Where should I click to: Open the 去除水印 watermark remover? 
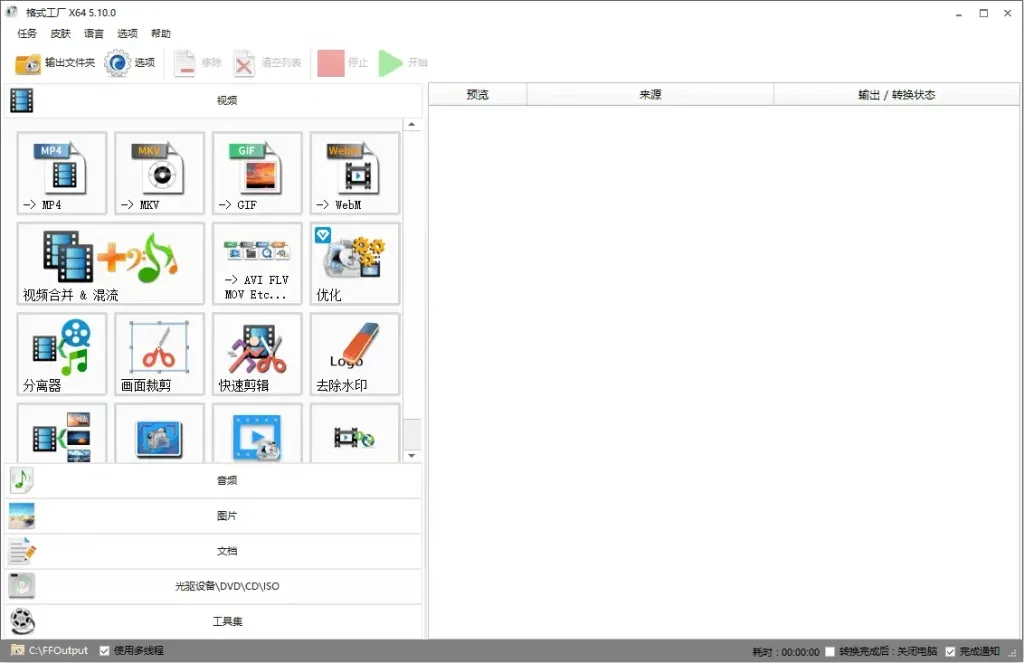[355, 354]
